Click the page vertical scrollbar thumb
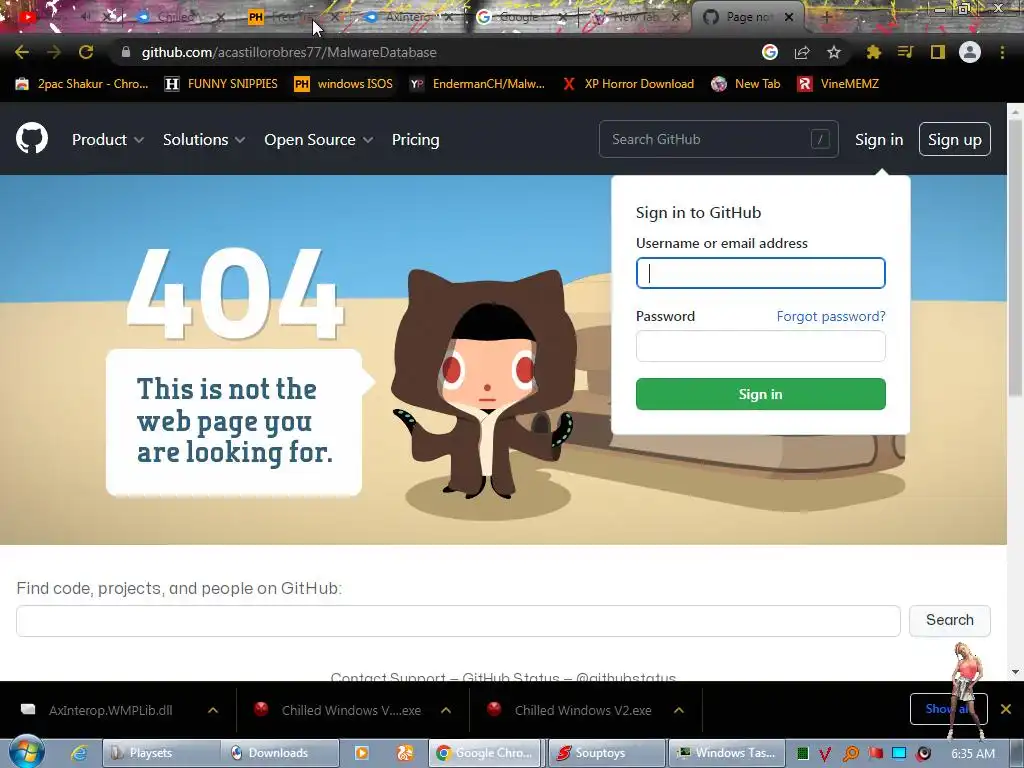Image resolution: width=1024 pixels, height=768 pixels. tap(1015, 258)
